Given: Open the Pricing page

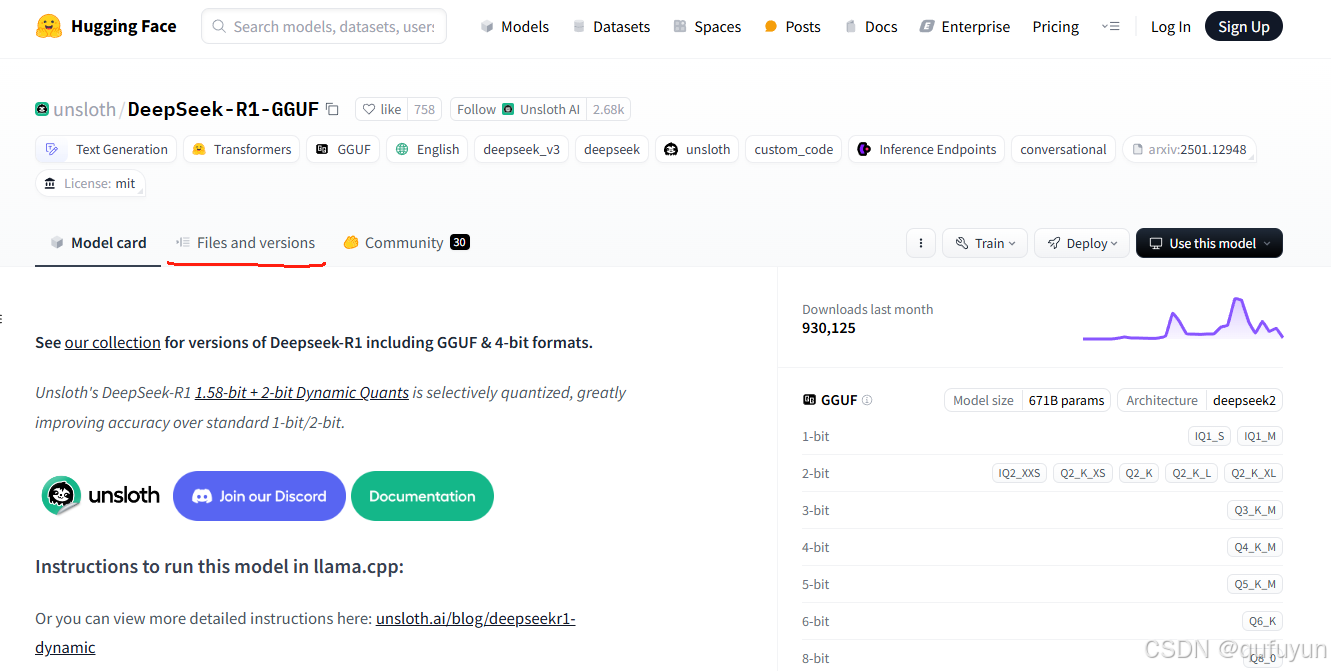Looking at the screenshot, I should (1056, 27).
